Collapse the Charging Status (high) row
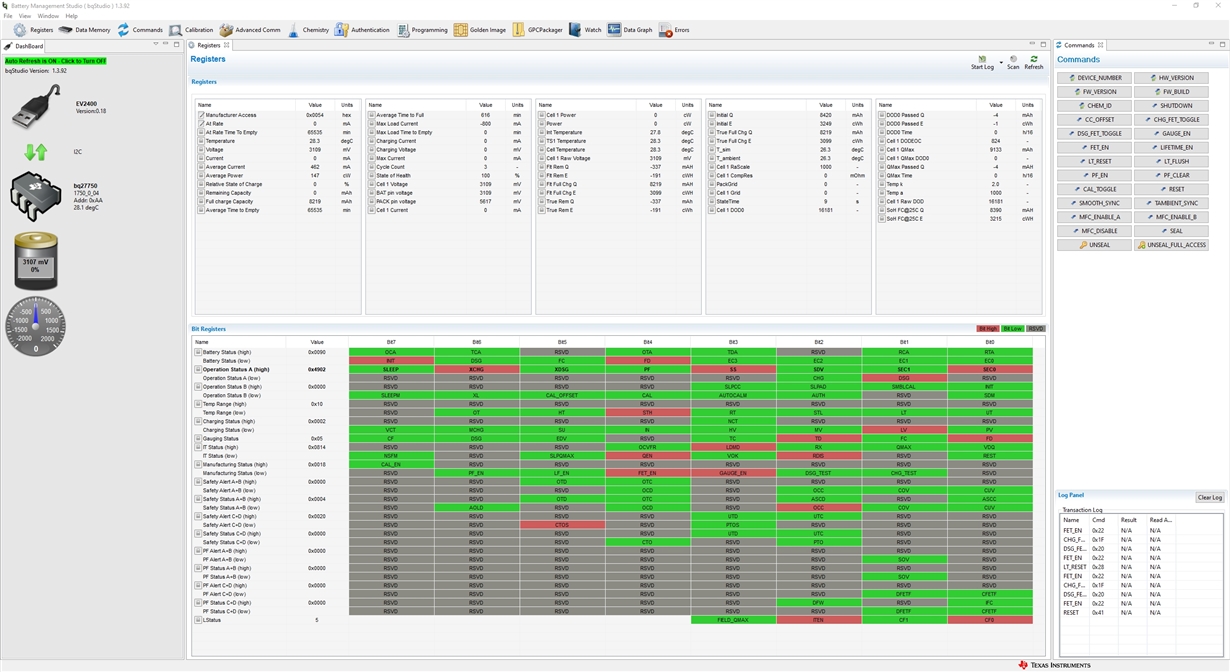Viewport: 1230px width, 672px height. 198,421
